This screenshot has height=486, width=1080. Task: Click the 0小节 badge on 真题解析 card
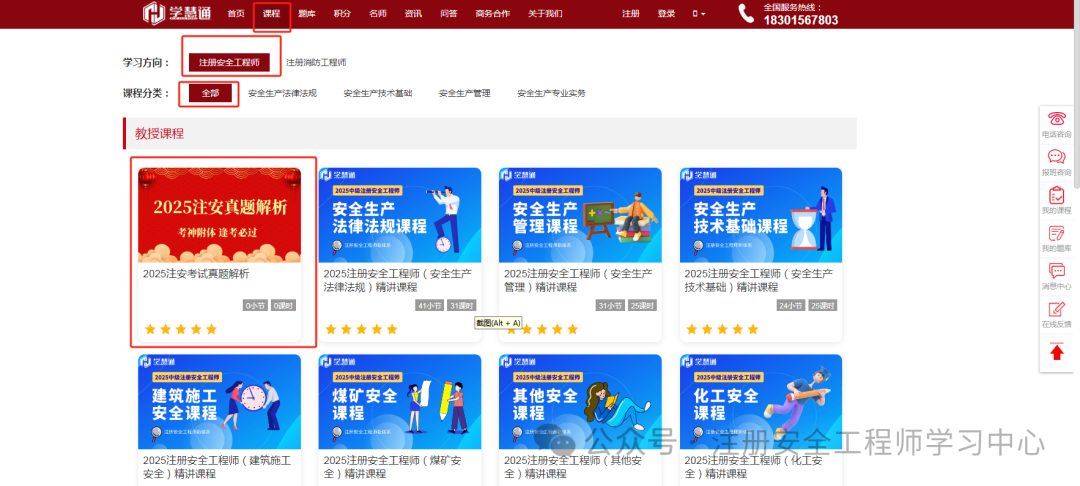(x=255, y=305)
